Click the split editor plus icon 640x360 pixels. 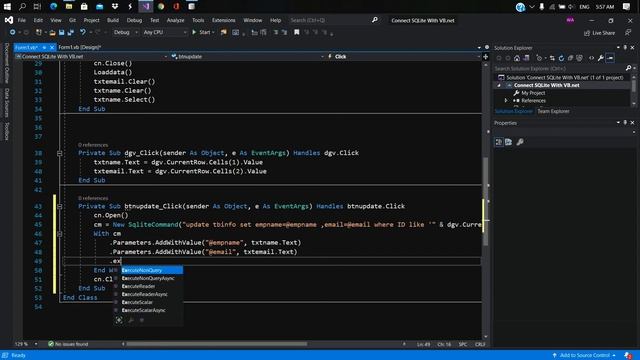tap(485, 57)
